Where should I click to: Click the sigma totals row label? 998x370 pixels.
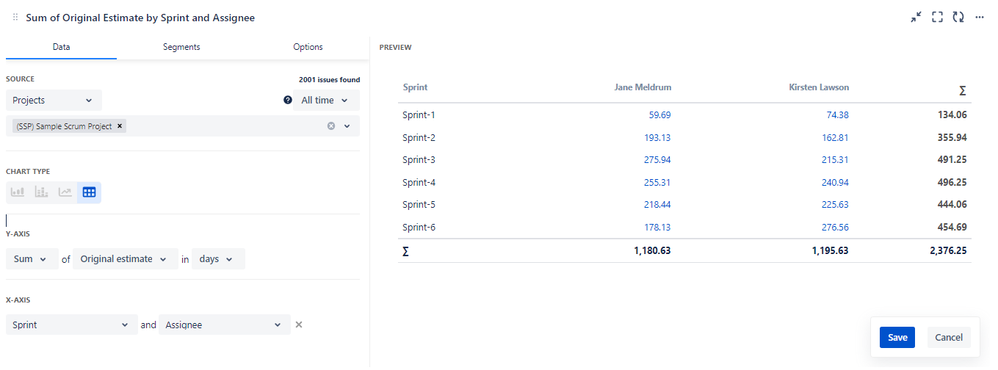406,251
